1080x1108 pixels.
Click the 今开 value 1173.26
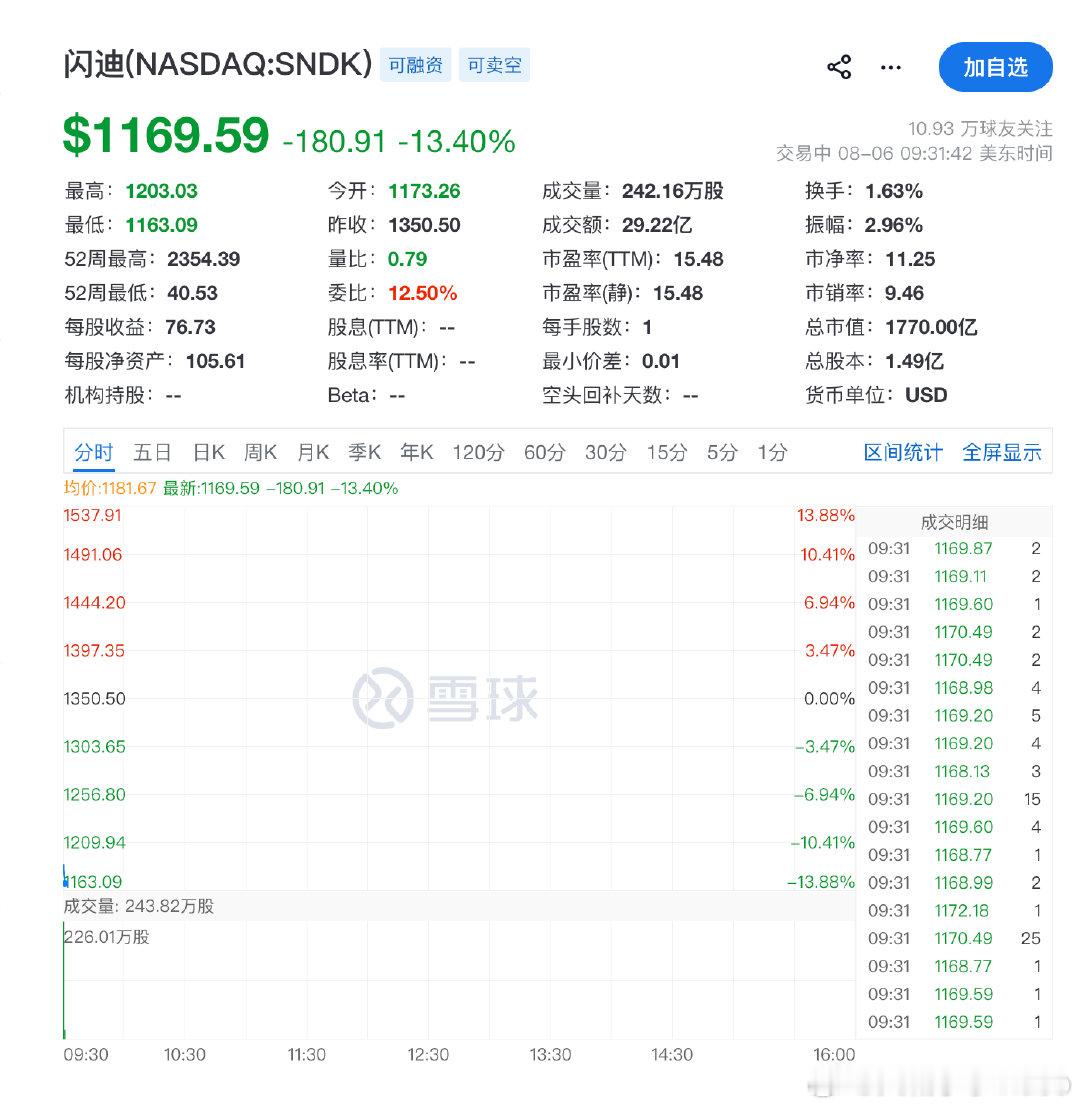pos(424,191)
